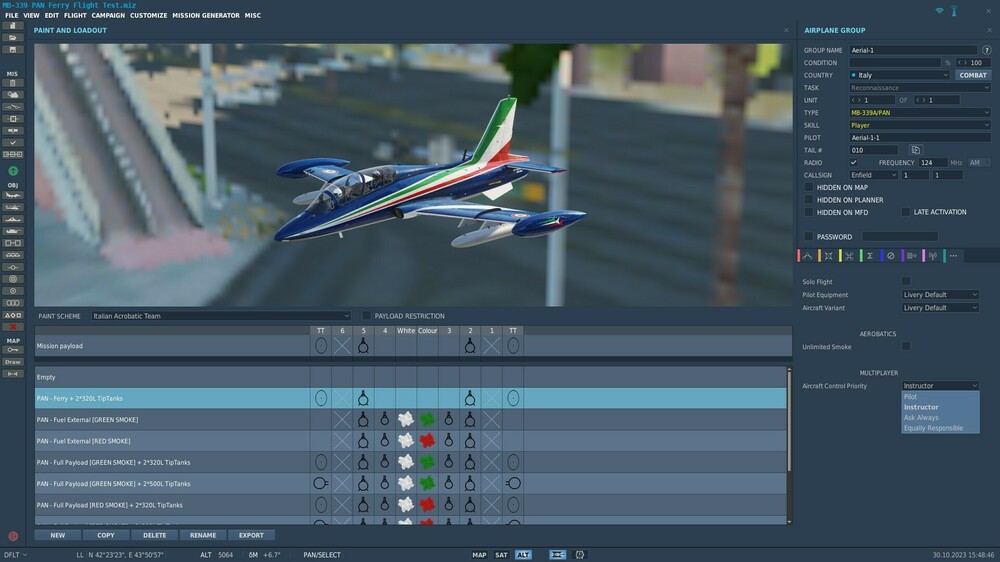The image size is (1000, 562).
Task: Open the MISSION GENERATOR menu
Action: click(x=206, y=15)
